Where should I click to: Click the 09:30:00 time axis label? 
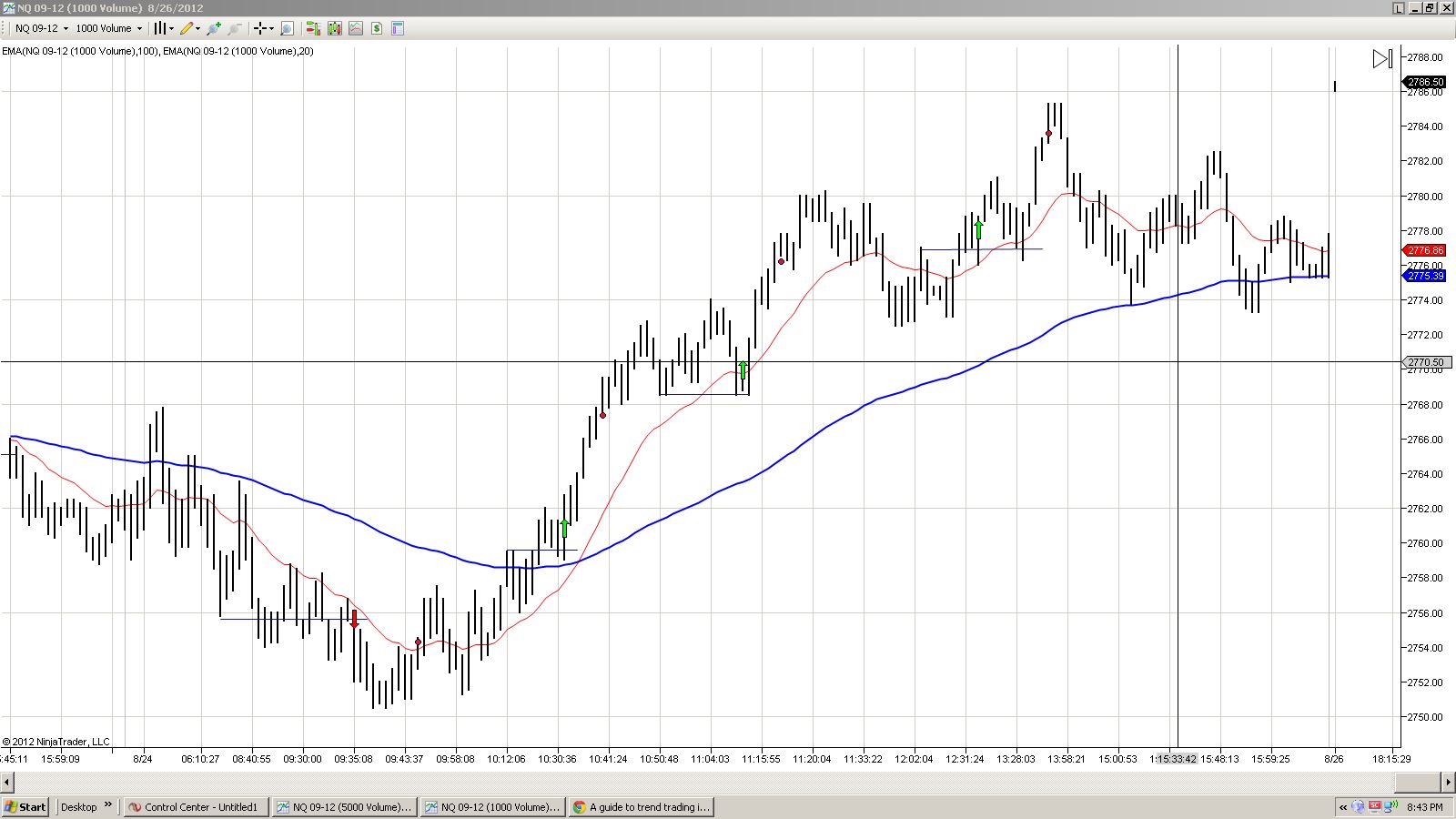pyautogui.click(x=302, y=759)
